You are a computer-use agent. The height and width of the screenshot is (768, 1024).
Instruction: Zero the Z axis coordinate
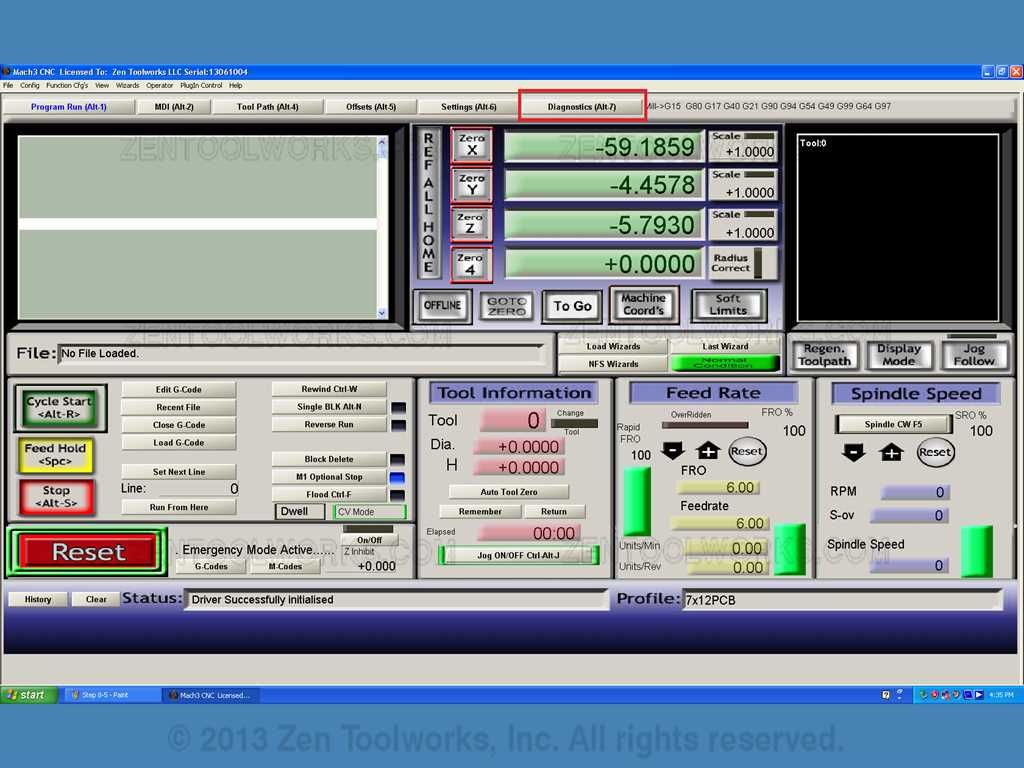[x=471, y=223]
